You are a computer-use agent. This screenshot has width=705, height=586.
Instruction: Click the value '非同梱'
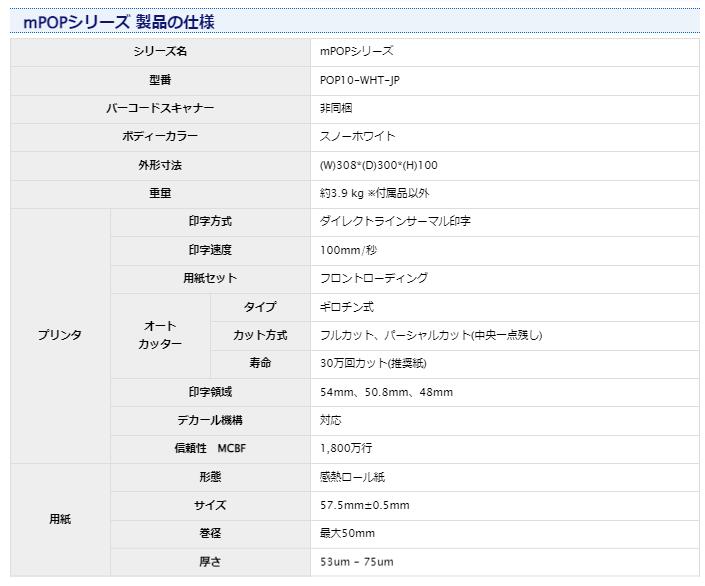336,108
